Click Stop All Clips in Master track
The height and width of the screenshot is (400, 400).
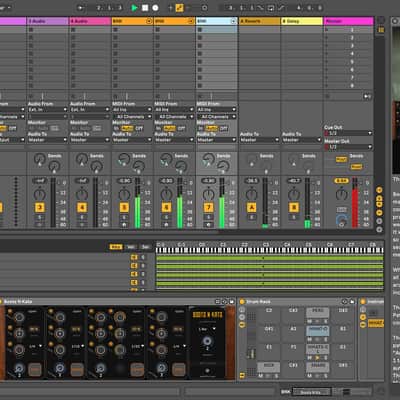[328, 96]
